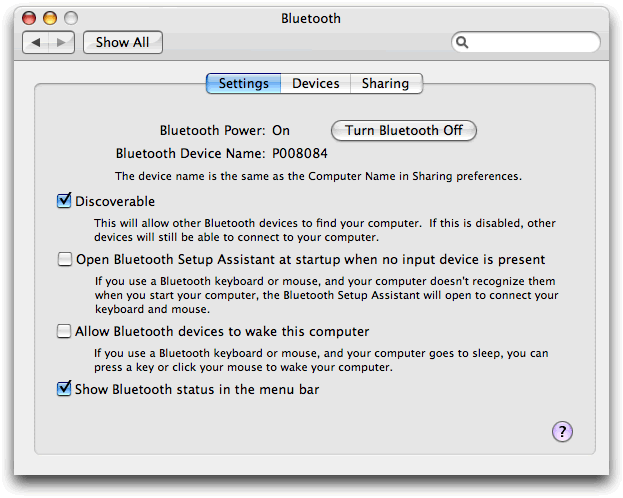
Task: Click the device name P008084
Action: (x=300, y=154)
